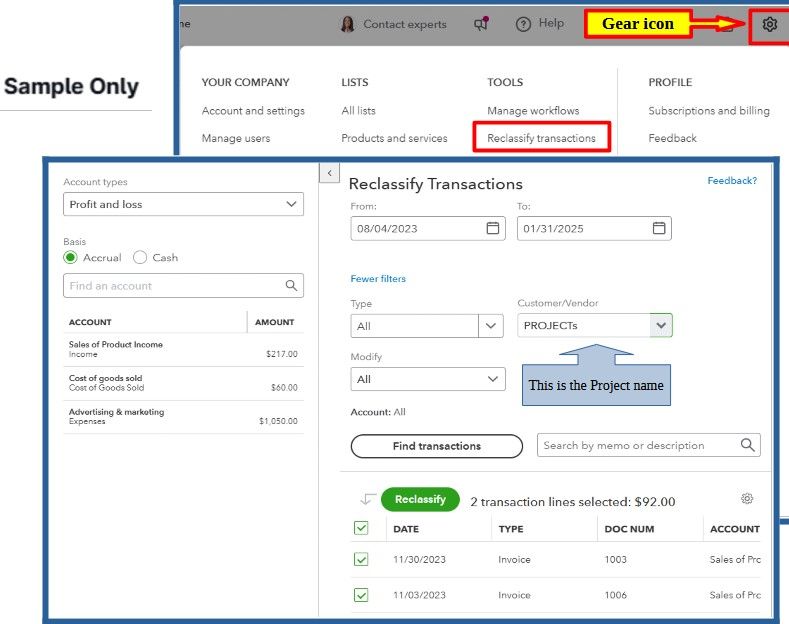Open Subscriptions and billing menu item

click(708, 111)
